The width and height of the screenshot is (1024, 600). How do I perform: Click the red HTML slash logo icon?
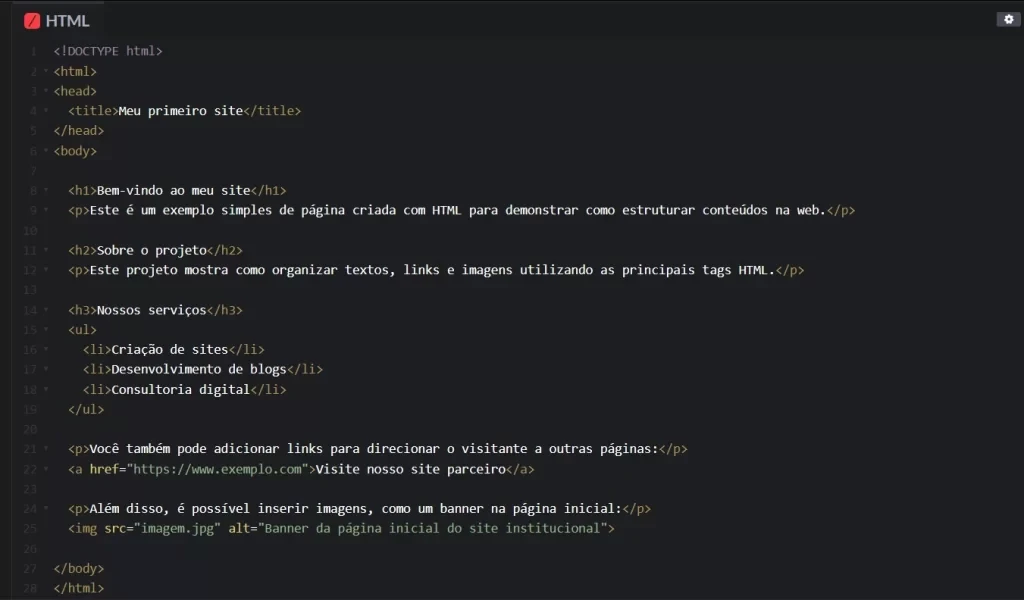click(x=32, y=21)
